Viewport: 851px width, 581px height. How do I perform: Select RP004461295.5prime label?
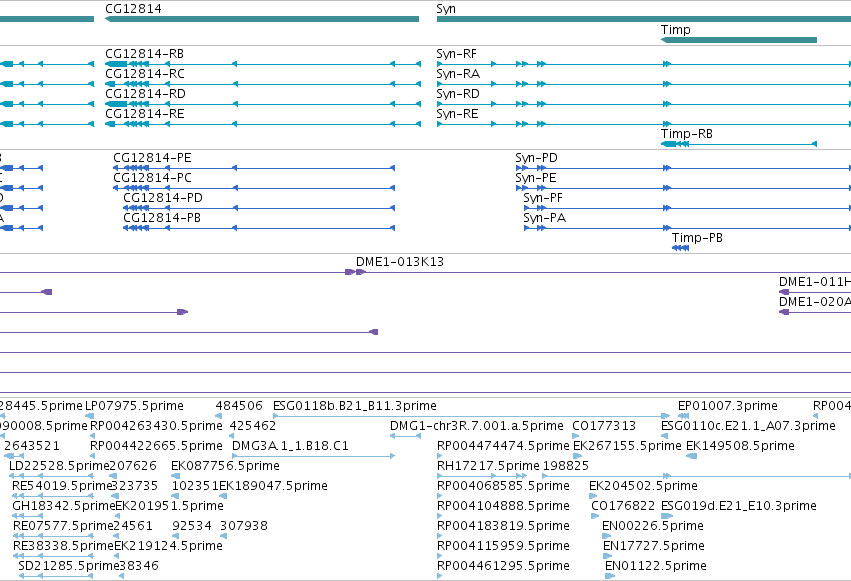coord(503,566)
